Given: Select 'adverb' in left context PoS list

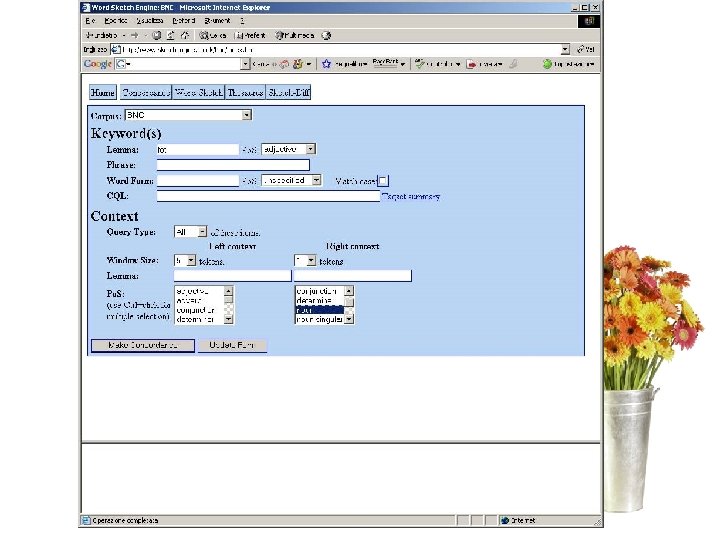Looking at the screenshot, I should [x=199, y=301].
